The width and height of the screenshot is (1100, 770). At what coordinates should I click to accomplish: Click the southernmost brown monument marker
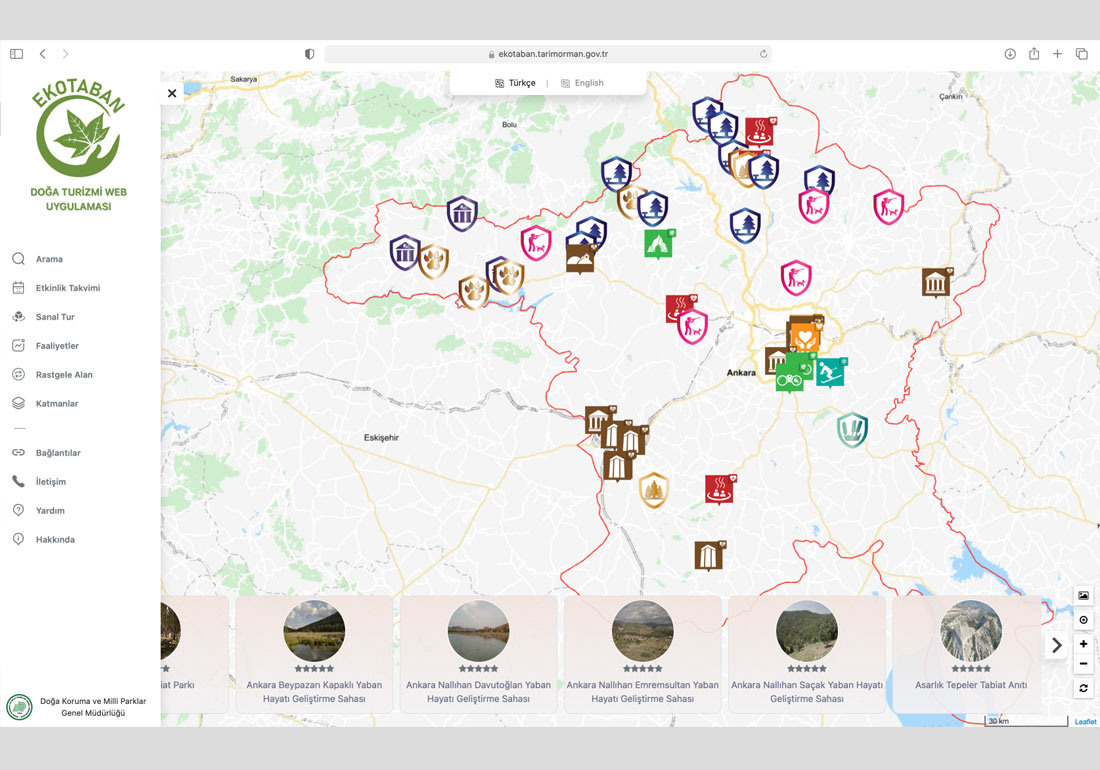click(x=709, y=555)
